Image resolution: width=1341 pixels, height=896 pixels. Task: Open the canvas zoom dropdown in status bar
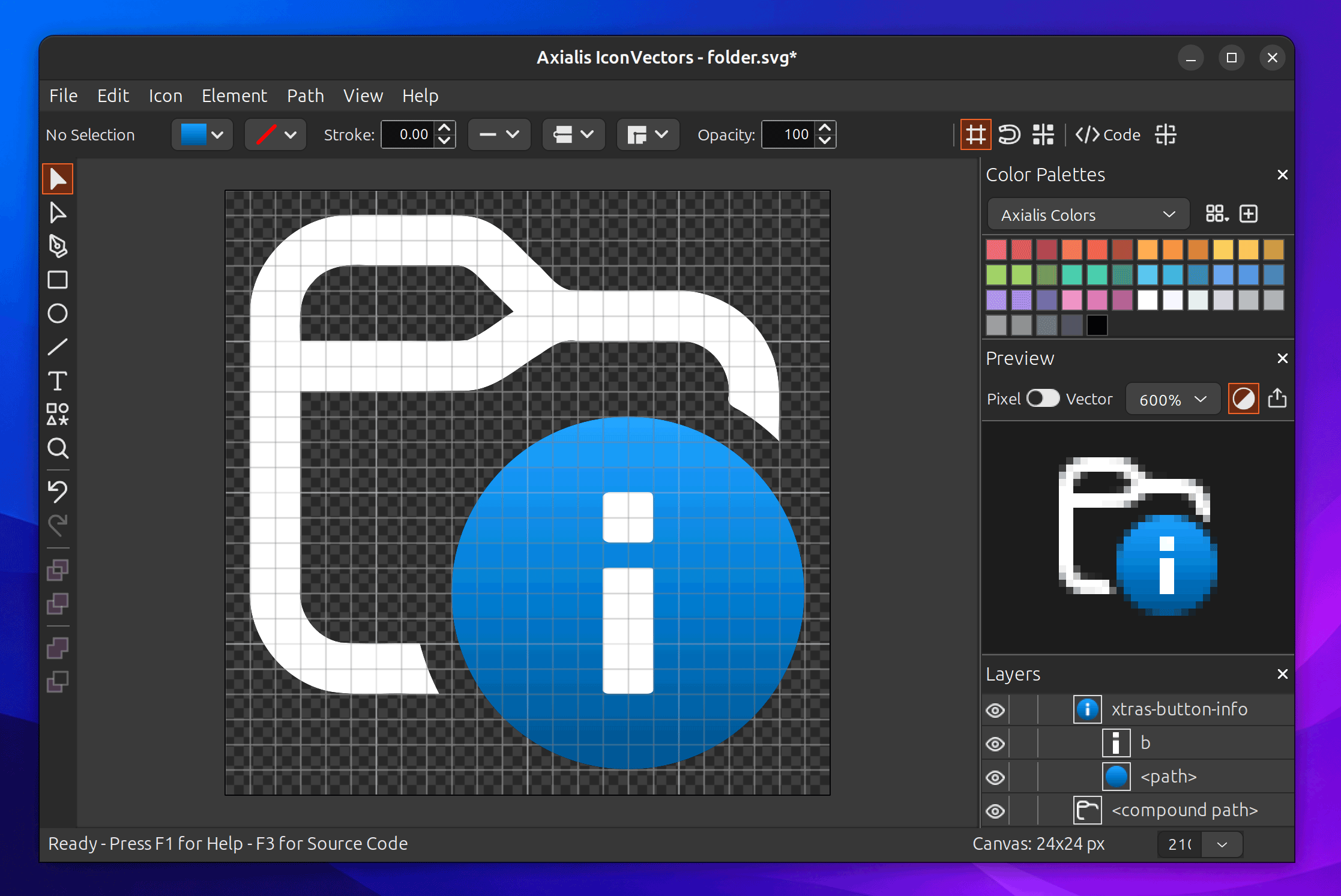point(1222,844)
